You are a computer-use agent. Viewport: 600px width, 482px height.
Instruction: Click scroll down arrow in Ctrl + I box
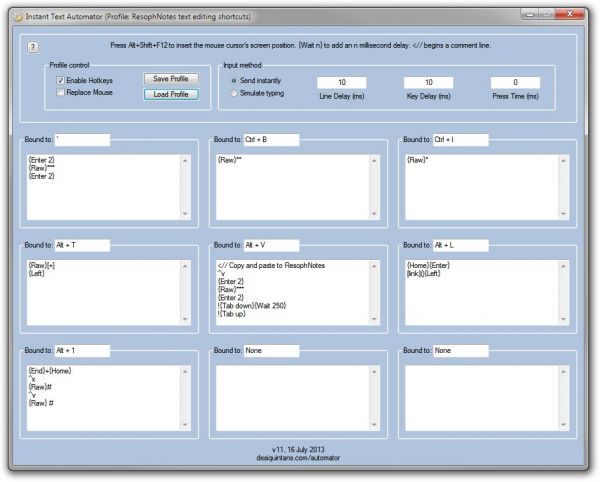click(564, 214)
